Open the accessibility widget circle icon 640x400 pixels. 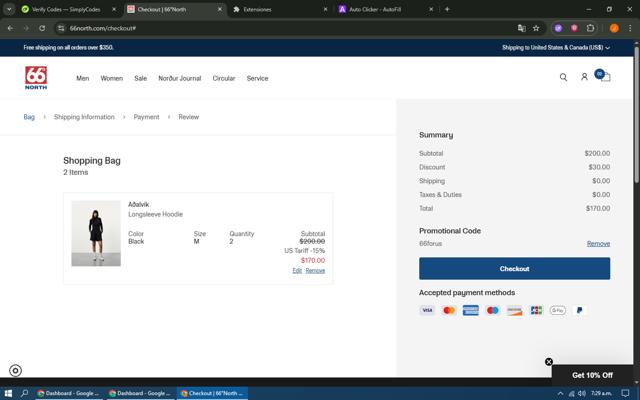click(x=16, y=371)
